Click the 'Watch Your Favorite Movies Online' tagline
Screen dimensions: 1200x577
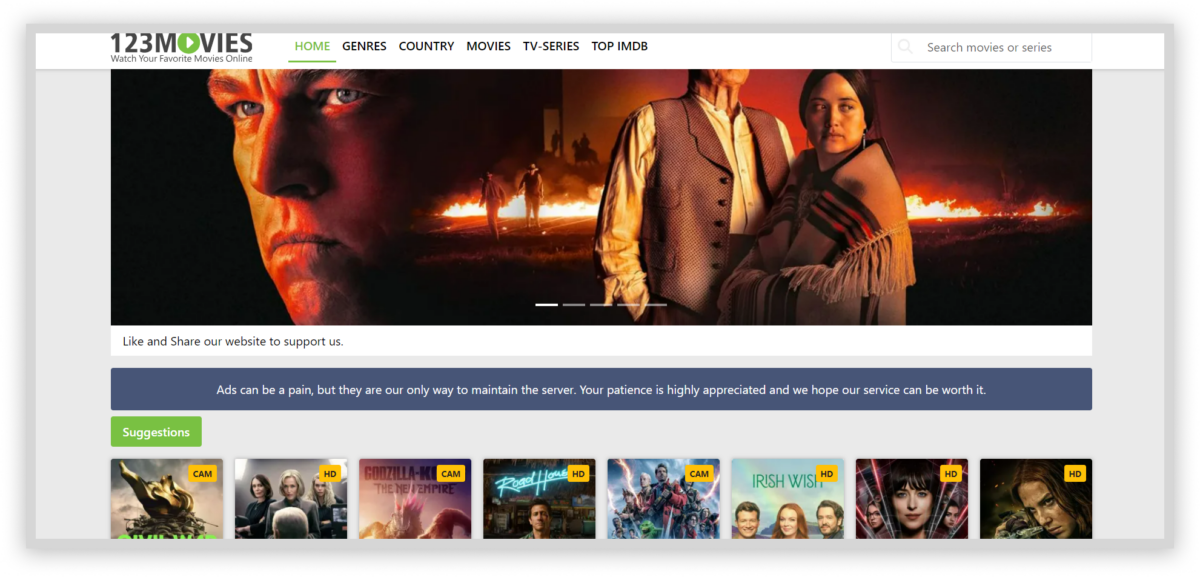point(181,59)
